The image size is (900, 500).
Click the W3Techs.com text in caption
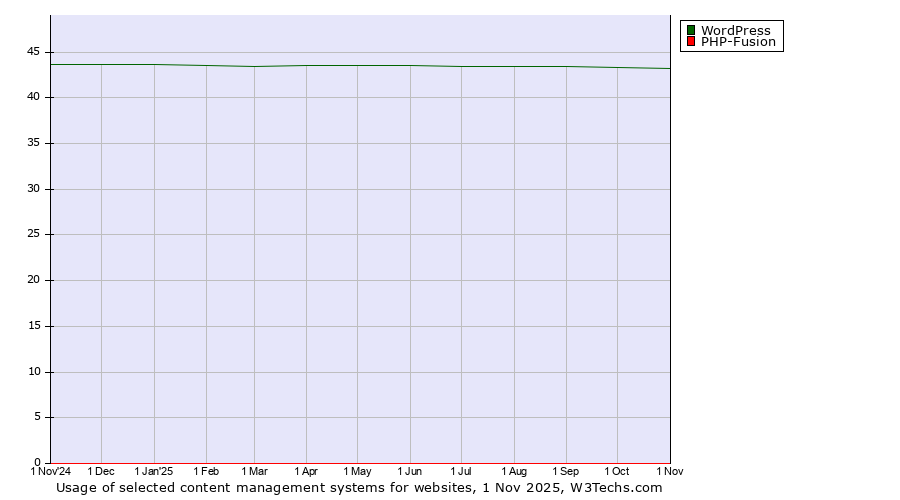click(616, 488)
